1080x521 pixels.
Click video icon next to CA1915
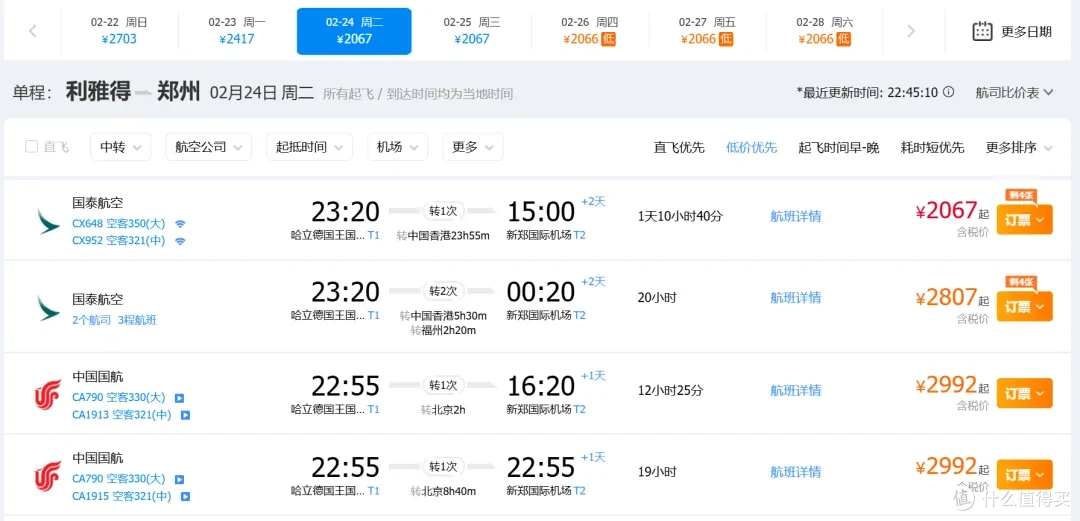pyautogui.click(x=185, y=496)
